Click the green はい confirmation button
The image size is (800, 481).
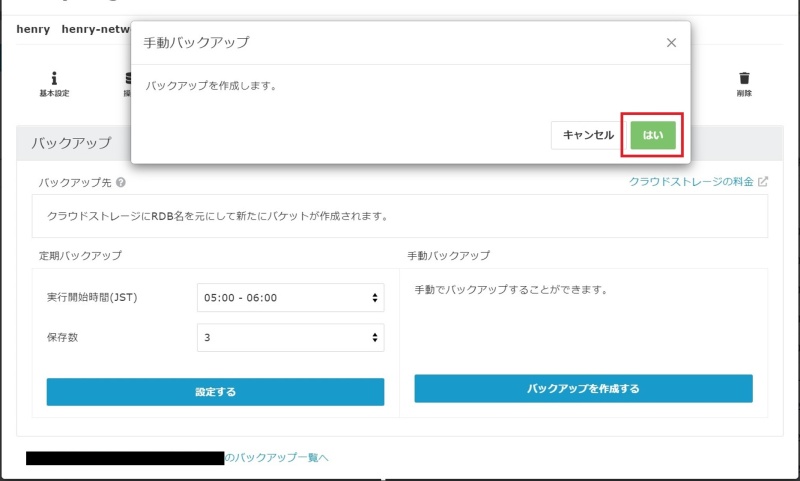[652, 135]
